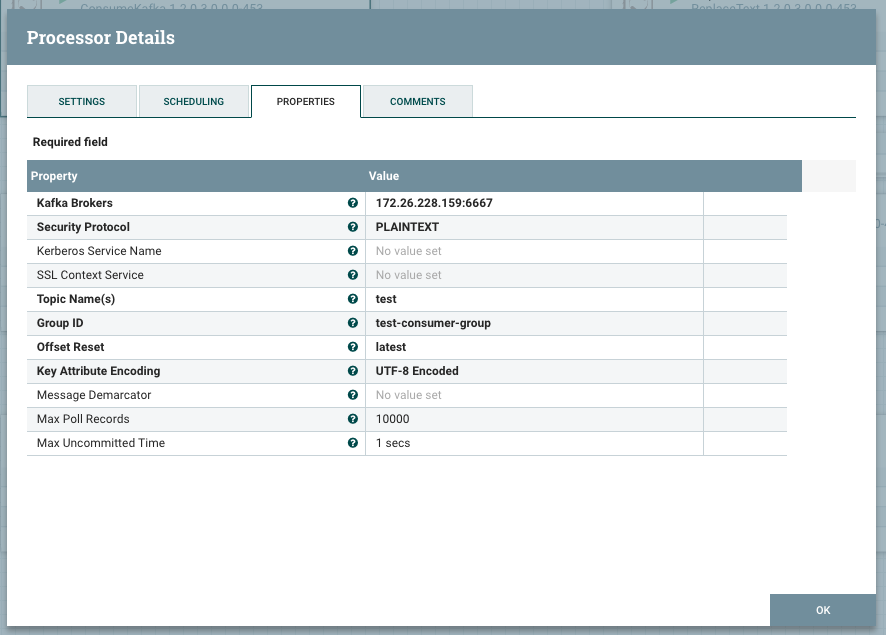Click the Kafka Brokers property name
Screen dimensions: 886x635
pyautogui.click(x=75, y=203)
